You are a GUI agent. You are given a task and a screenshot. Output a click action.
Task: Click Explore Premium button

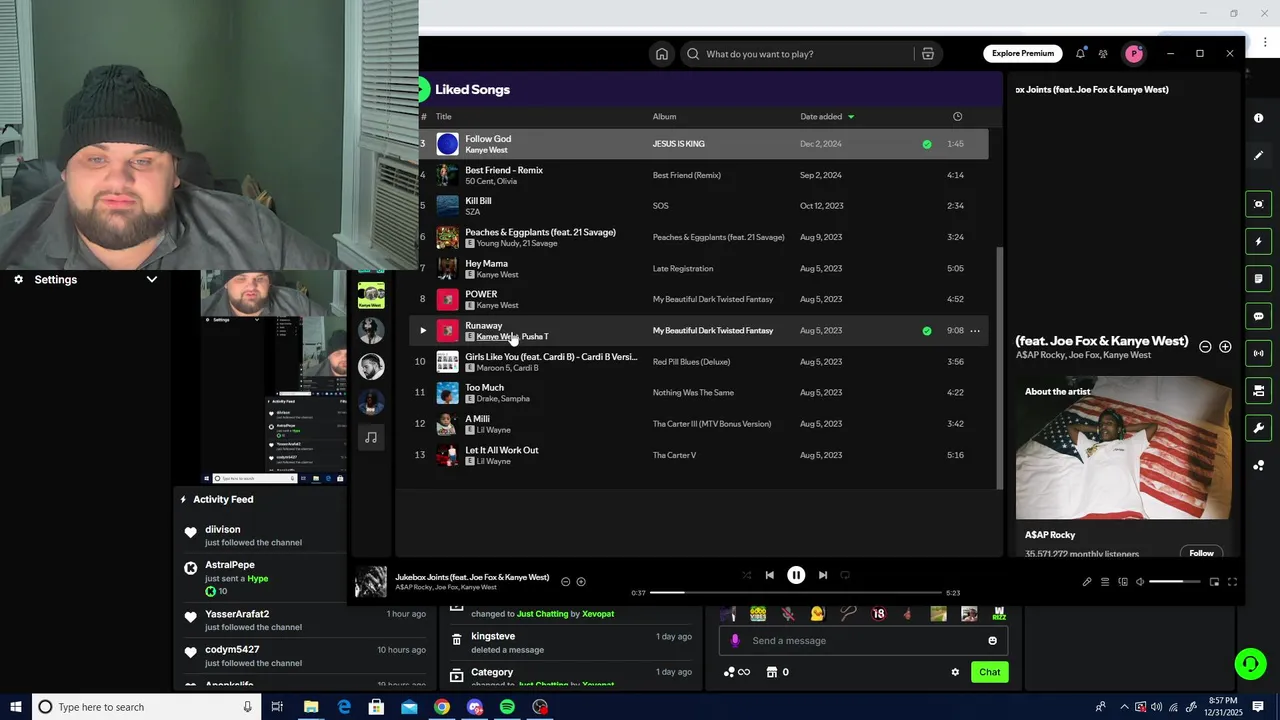1023,54
